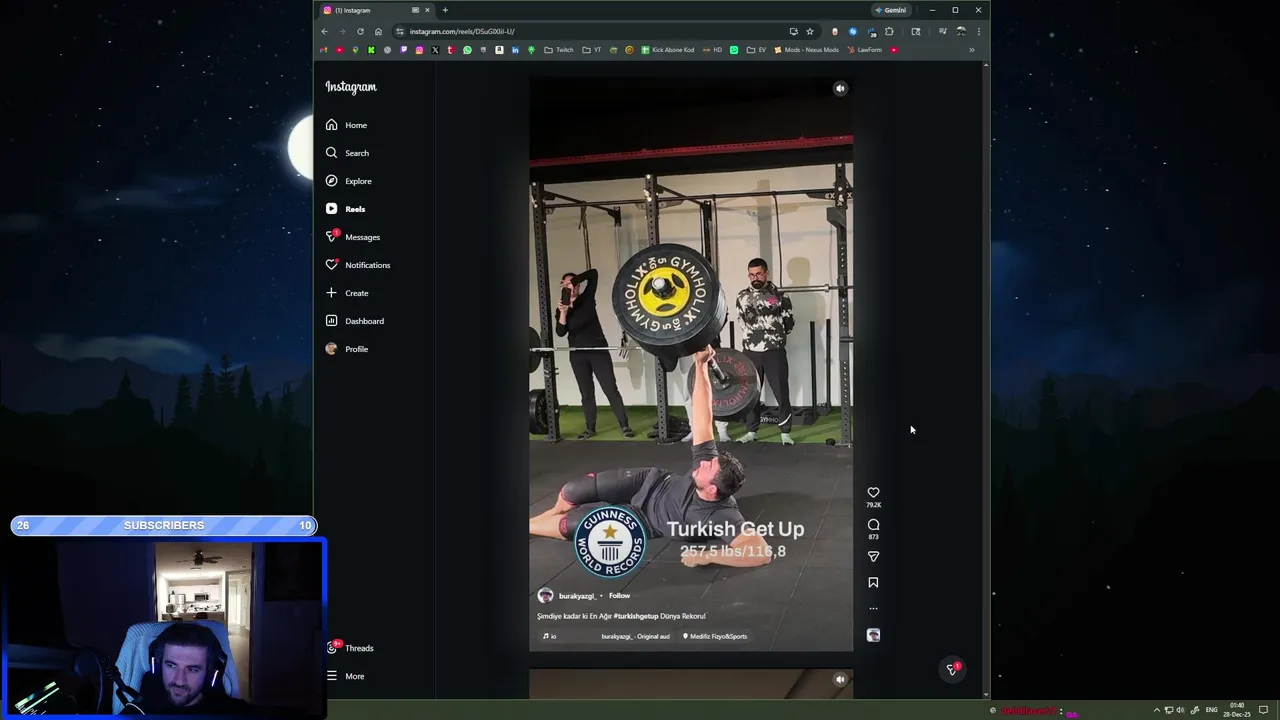Click the Instagram logo
The image size is (1280, 720).
(351, 87)
